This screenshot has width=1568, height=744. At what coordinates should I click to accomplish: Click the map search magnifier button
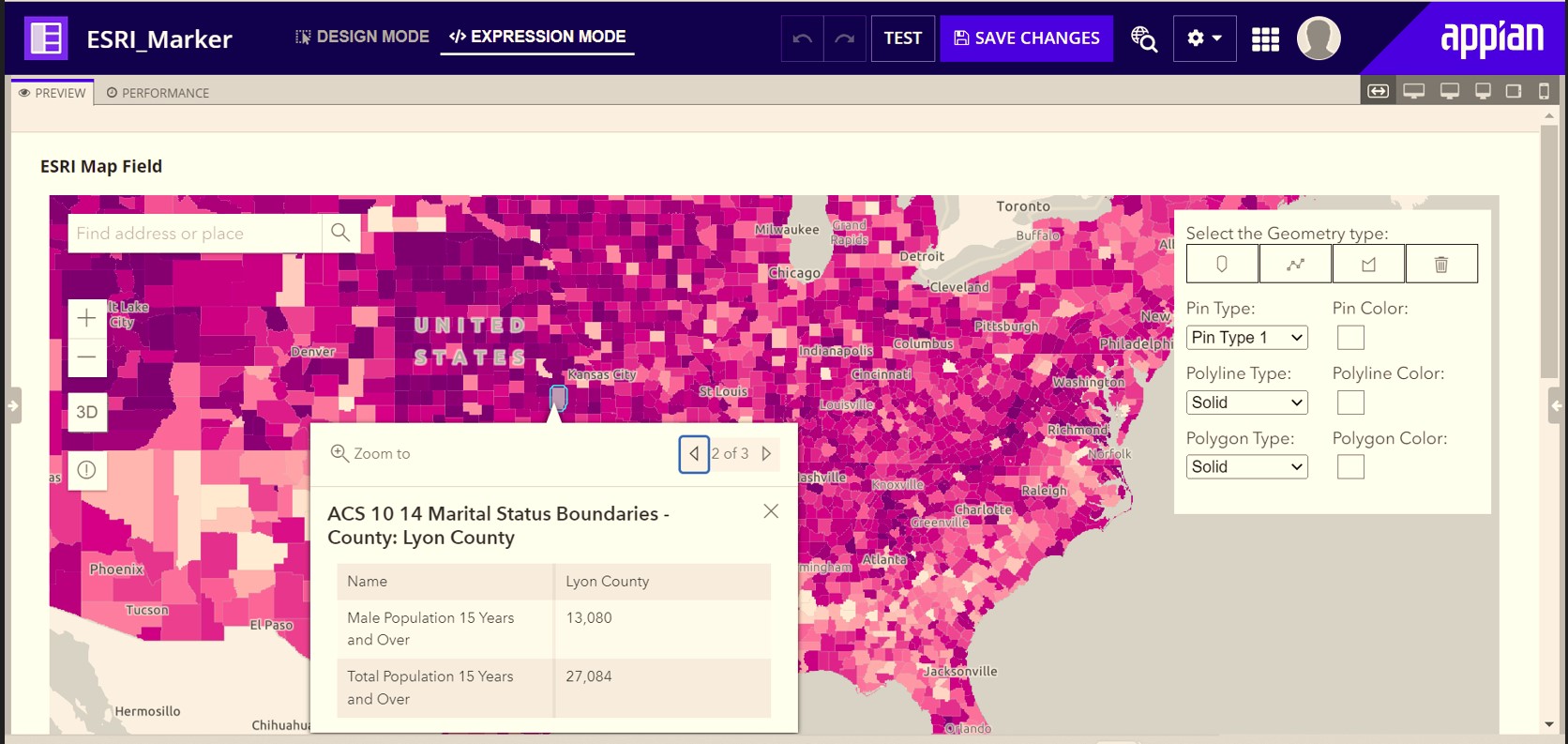point(340,233)
